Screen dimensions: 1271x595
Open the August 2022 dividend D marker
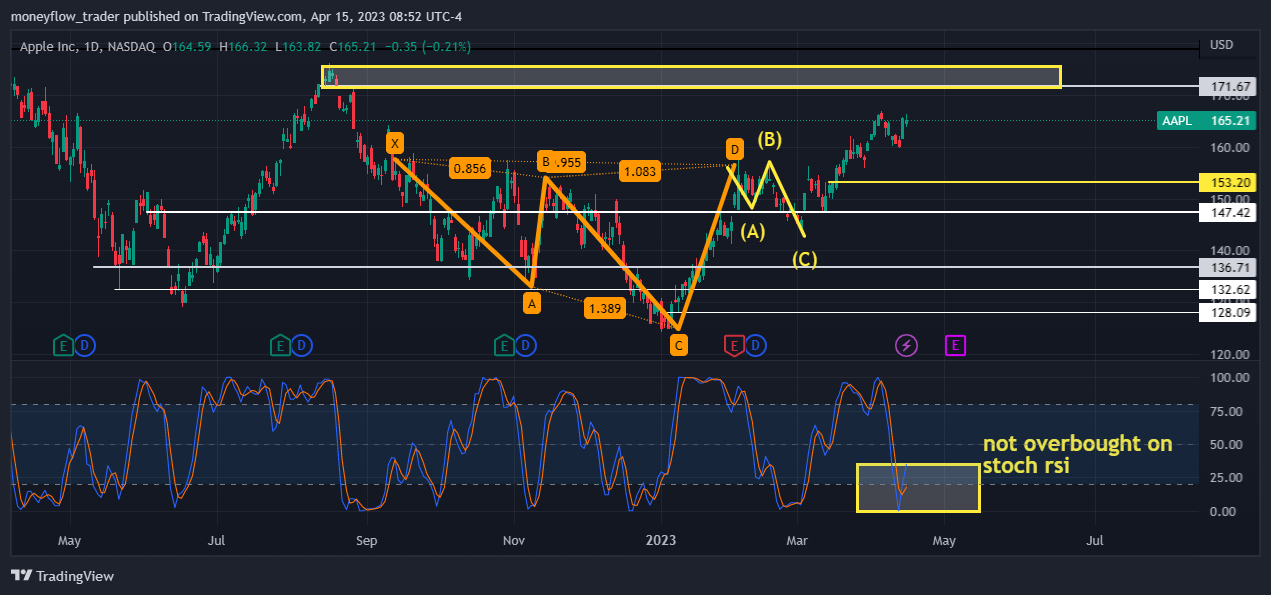pos(302,346)
